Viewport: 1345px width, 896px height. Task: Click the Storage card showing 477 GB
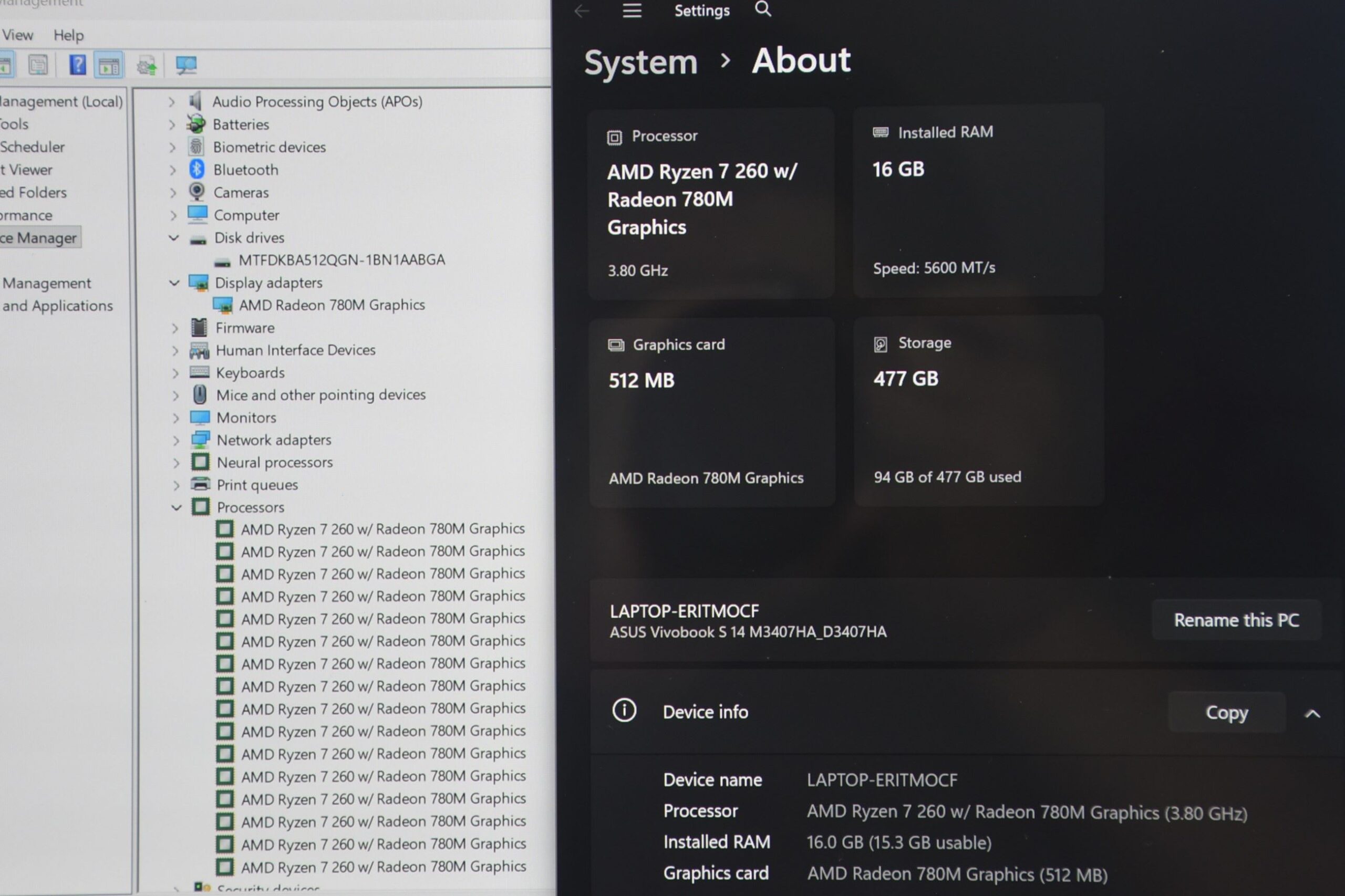pos(979,411)
